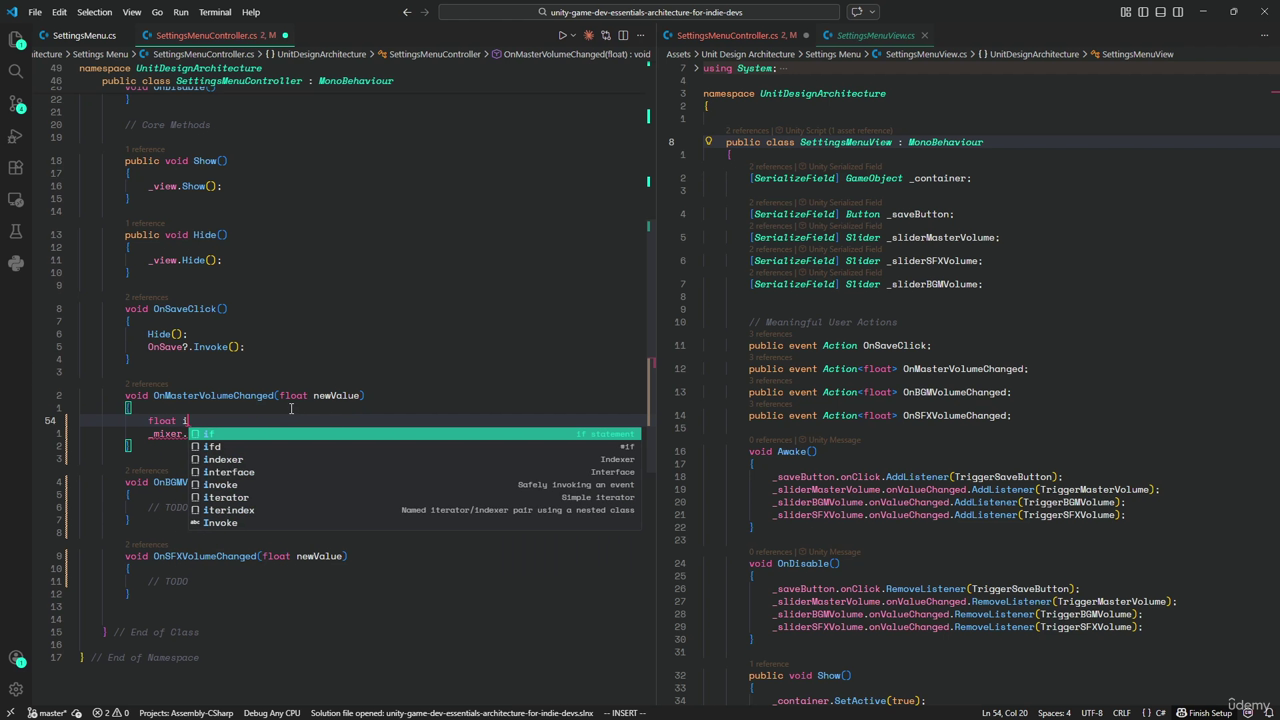Select 'interface' in the suggestion list
The height and width of the screenshot is (720, 1280).
pyautogui.click(x=415, y=472)
